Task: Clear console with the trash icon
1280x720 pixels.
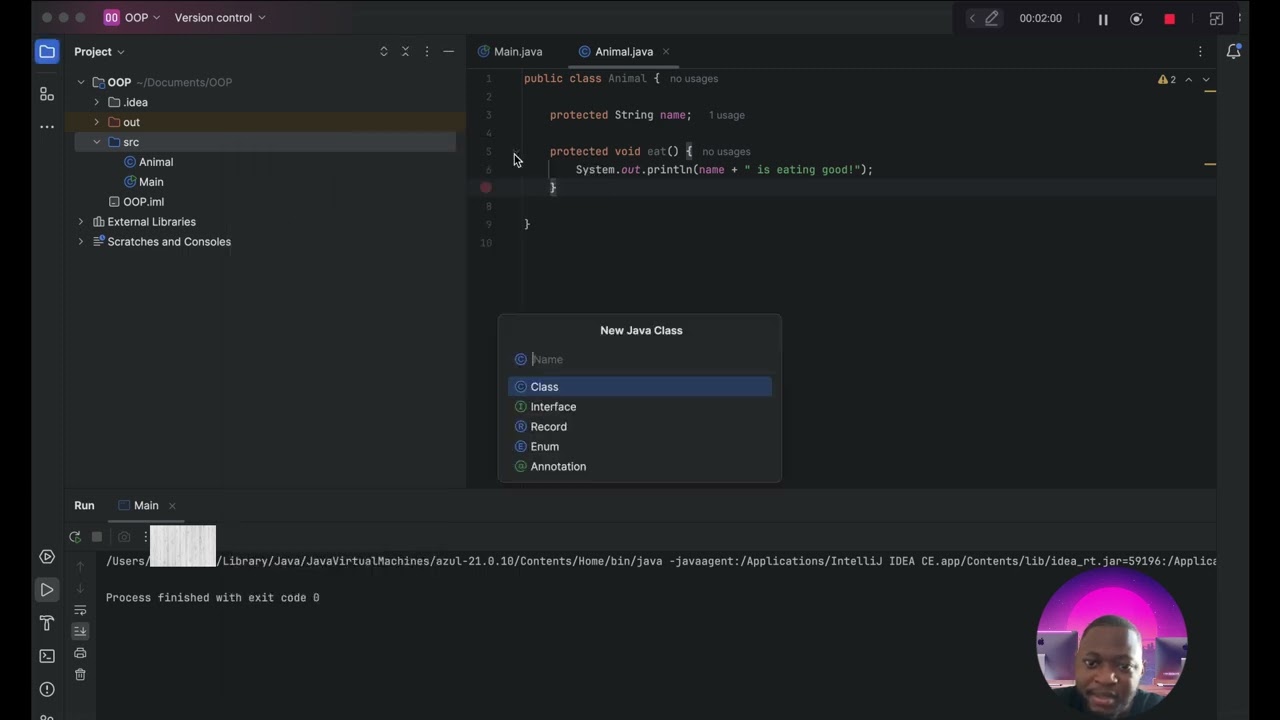Action: pos(81,675)
